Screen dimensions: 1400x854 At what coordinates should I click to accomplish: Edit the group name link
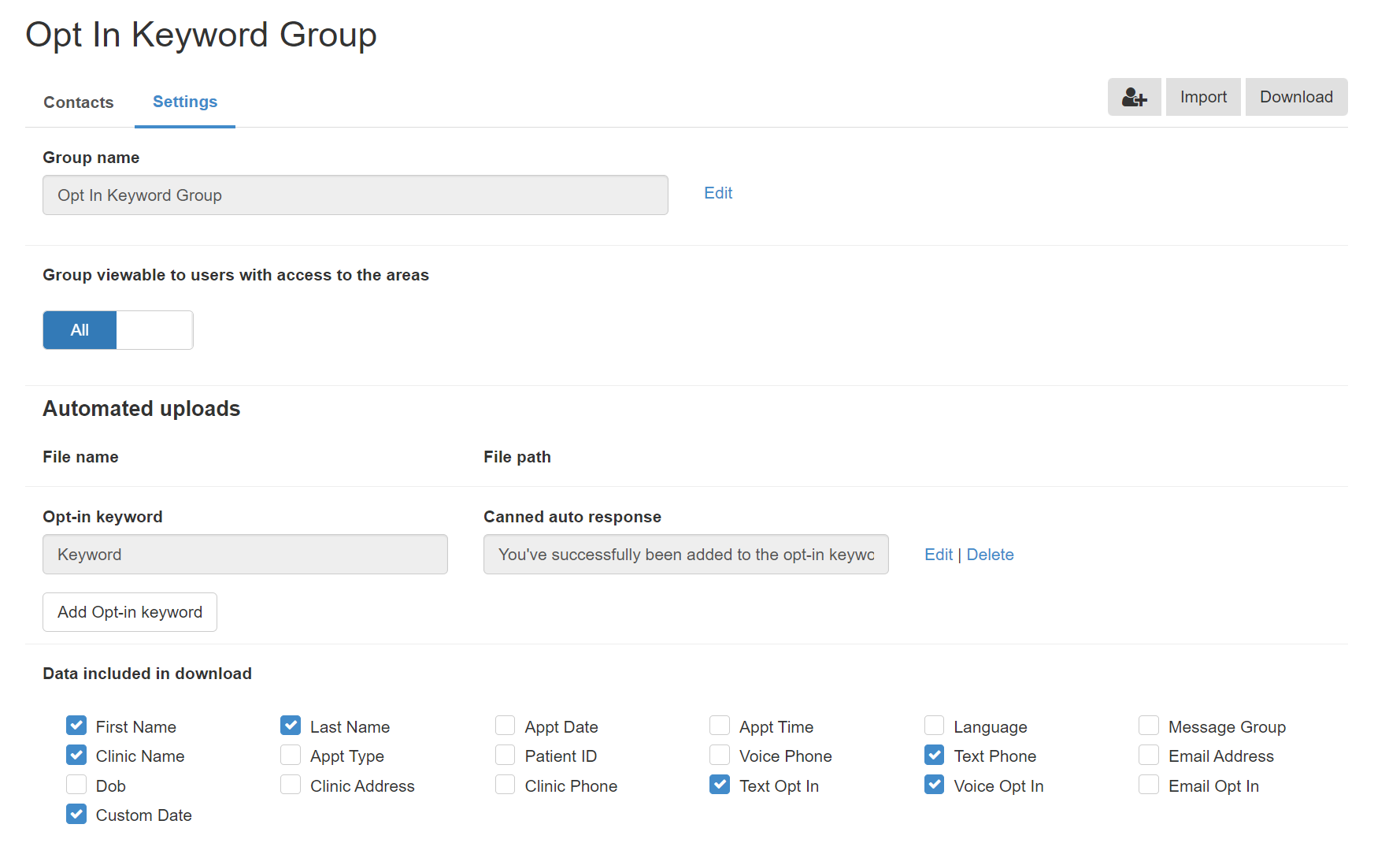718,193
